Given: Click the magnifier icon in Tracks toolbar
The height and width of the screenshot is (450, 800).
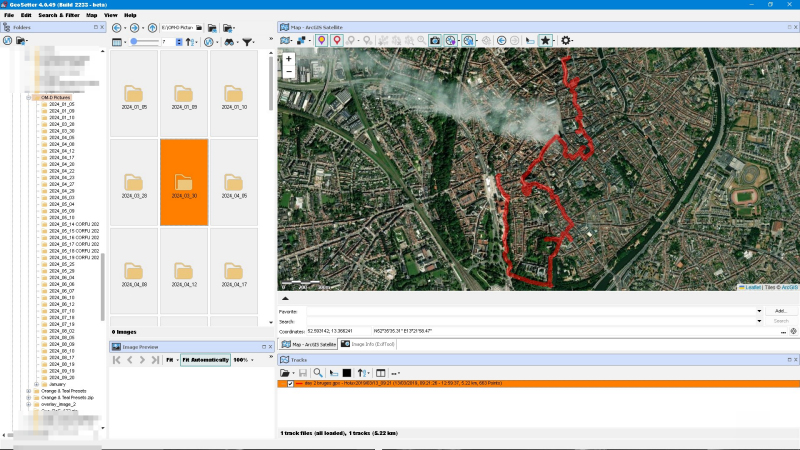Looking at the screenshot, I should 318,372.
